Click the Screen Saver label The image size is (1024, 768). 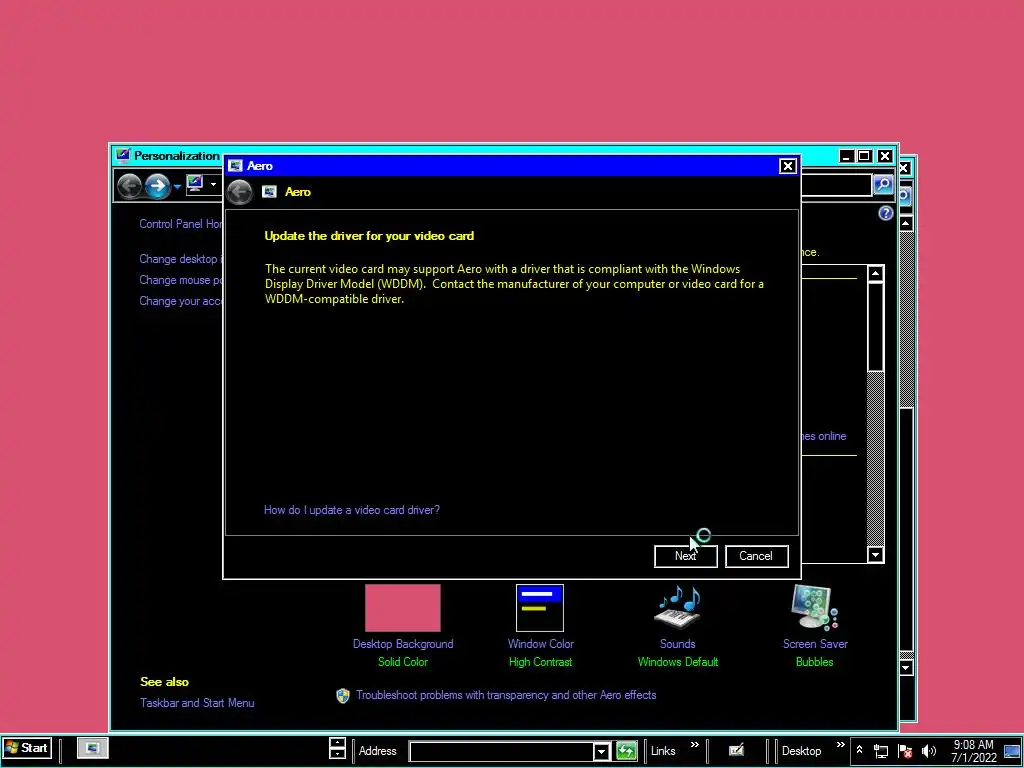[x=815, y=643]
